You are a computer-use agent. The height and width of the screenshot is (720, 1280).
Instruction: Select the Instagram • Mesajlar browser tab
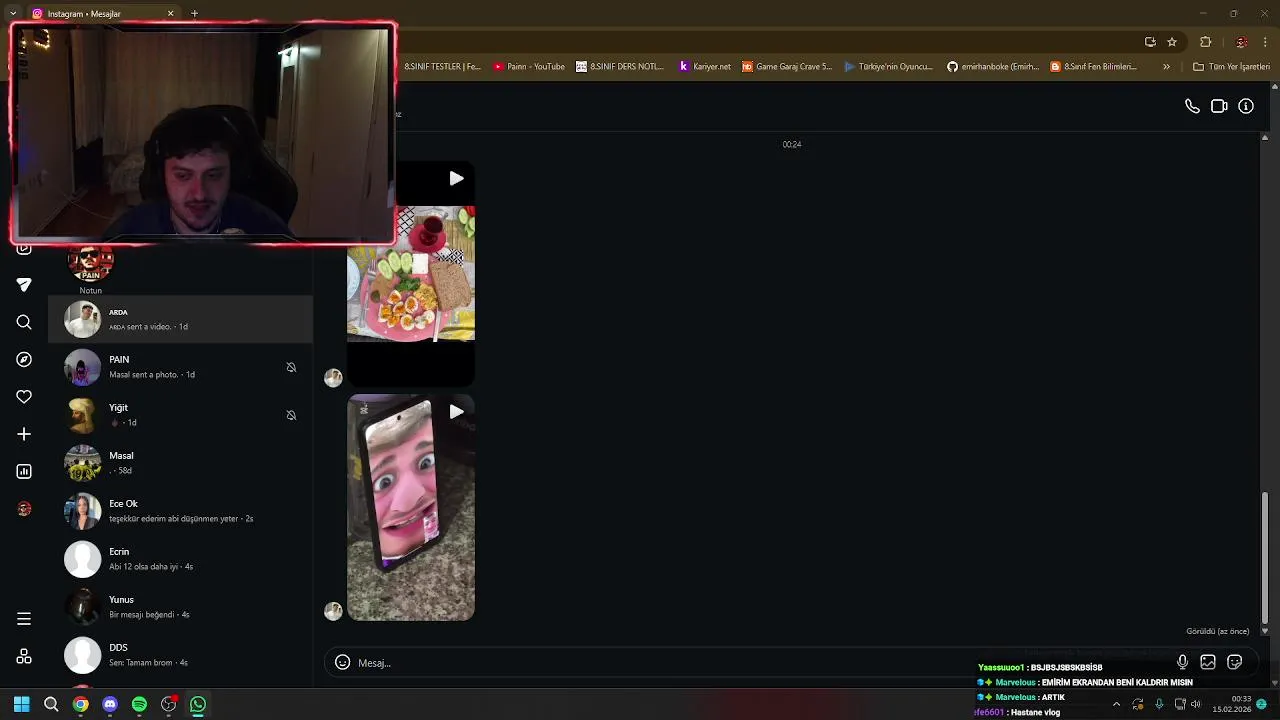[103, 13]
